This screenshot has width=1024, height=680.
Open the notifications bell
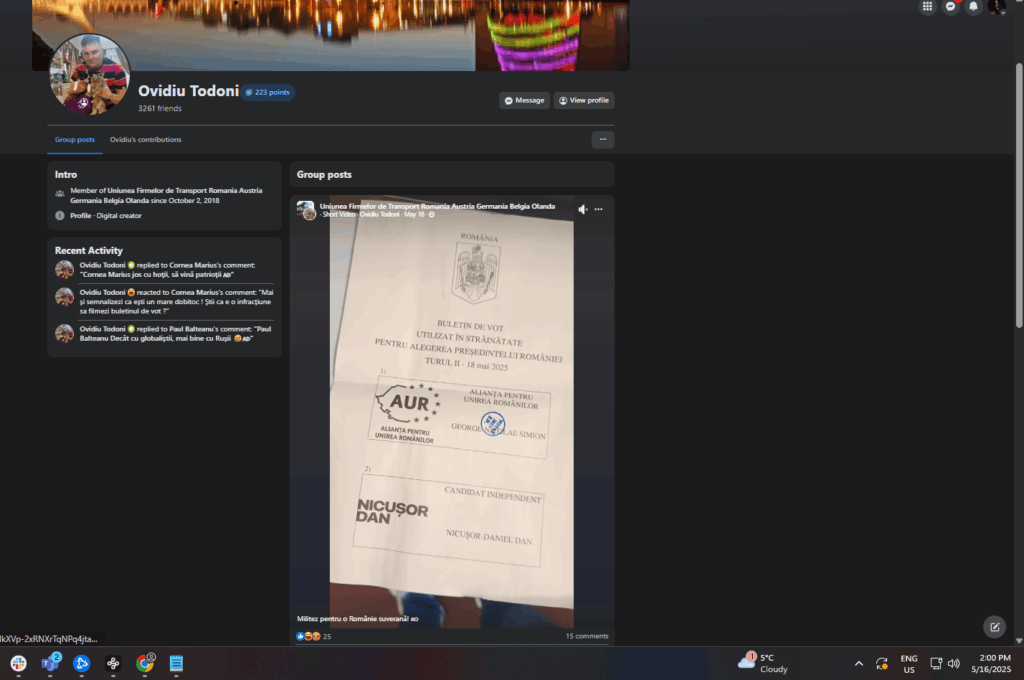click(973, 7)
